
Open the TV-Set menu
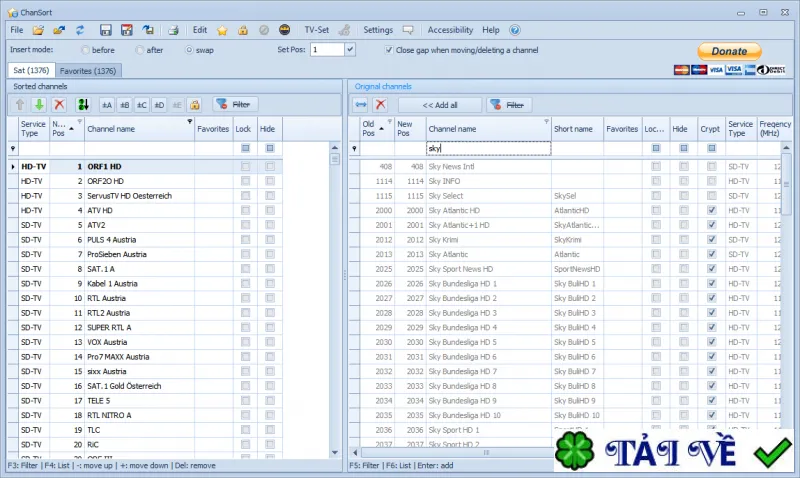[316, 30]
